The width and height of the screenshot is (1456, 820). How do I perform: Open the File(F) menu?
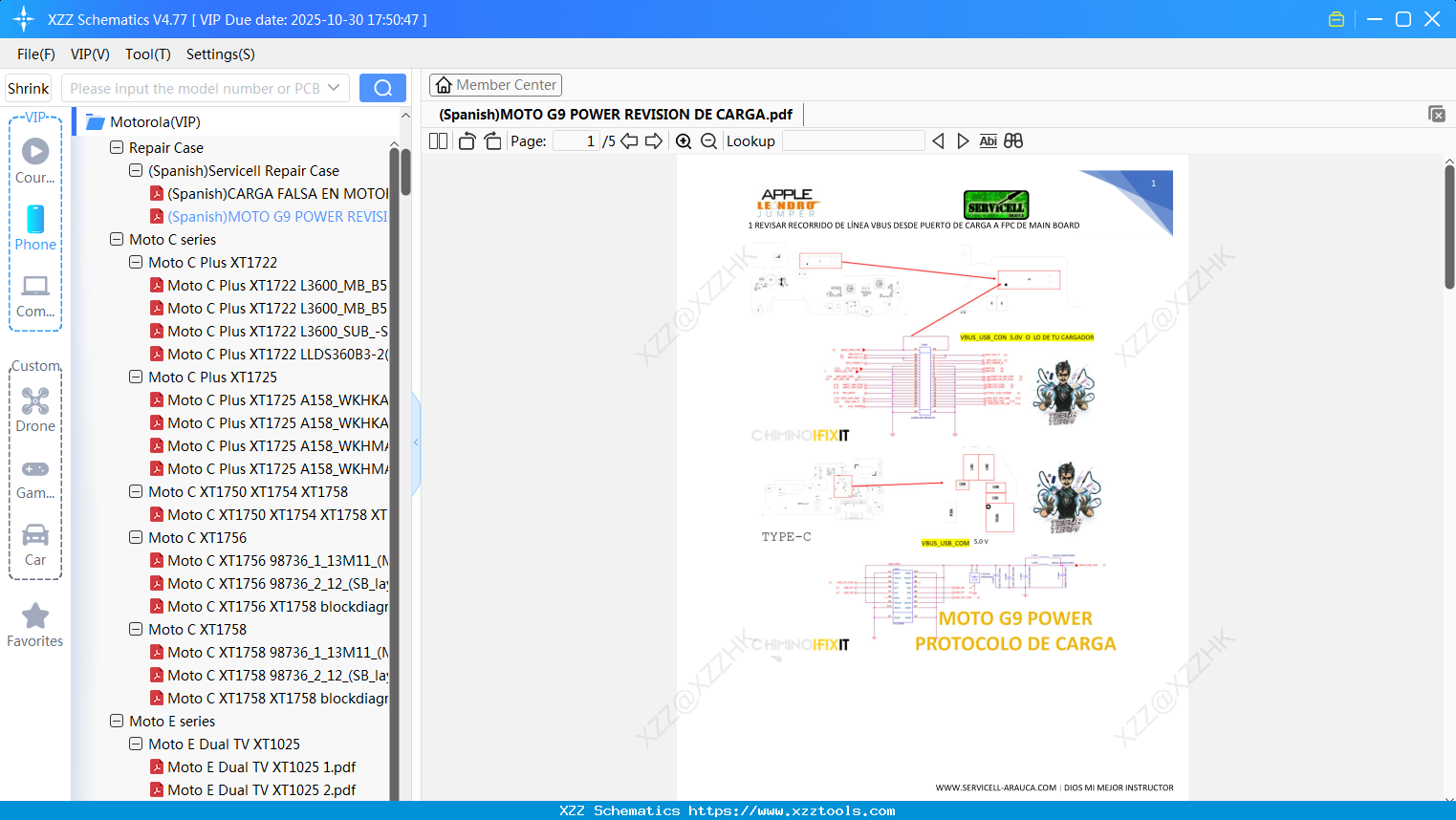point(36,54)
